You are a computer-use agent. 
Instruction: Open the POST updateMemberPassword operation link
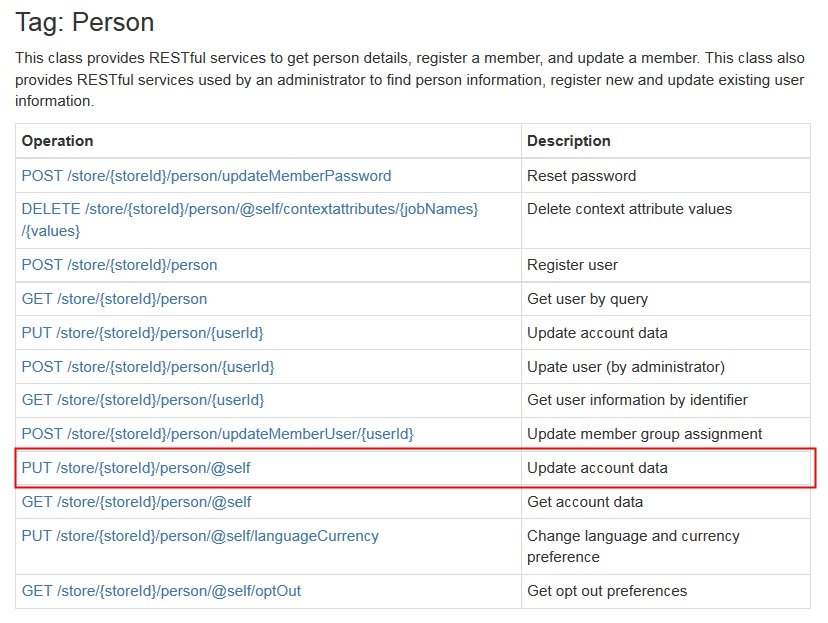[206, 176]
